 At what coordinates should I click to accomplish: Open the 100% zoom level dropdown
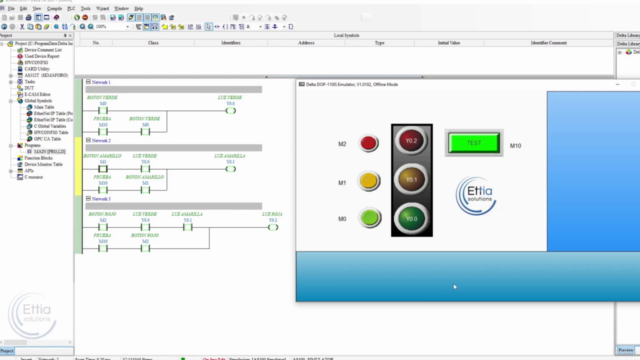pos(127,27)
